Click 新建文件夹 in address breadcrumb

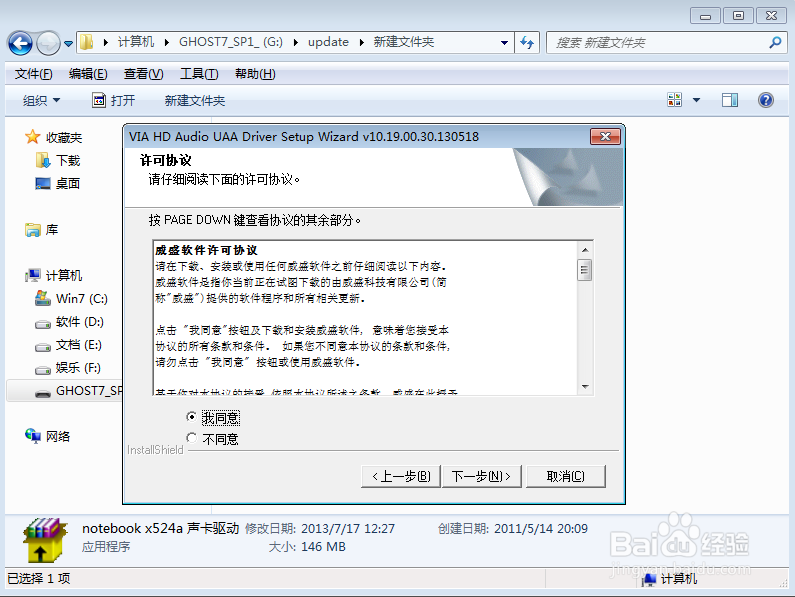point(404,42)
